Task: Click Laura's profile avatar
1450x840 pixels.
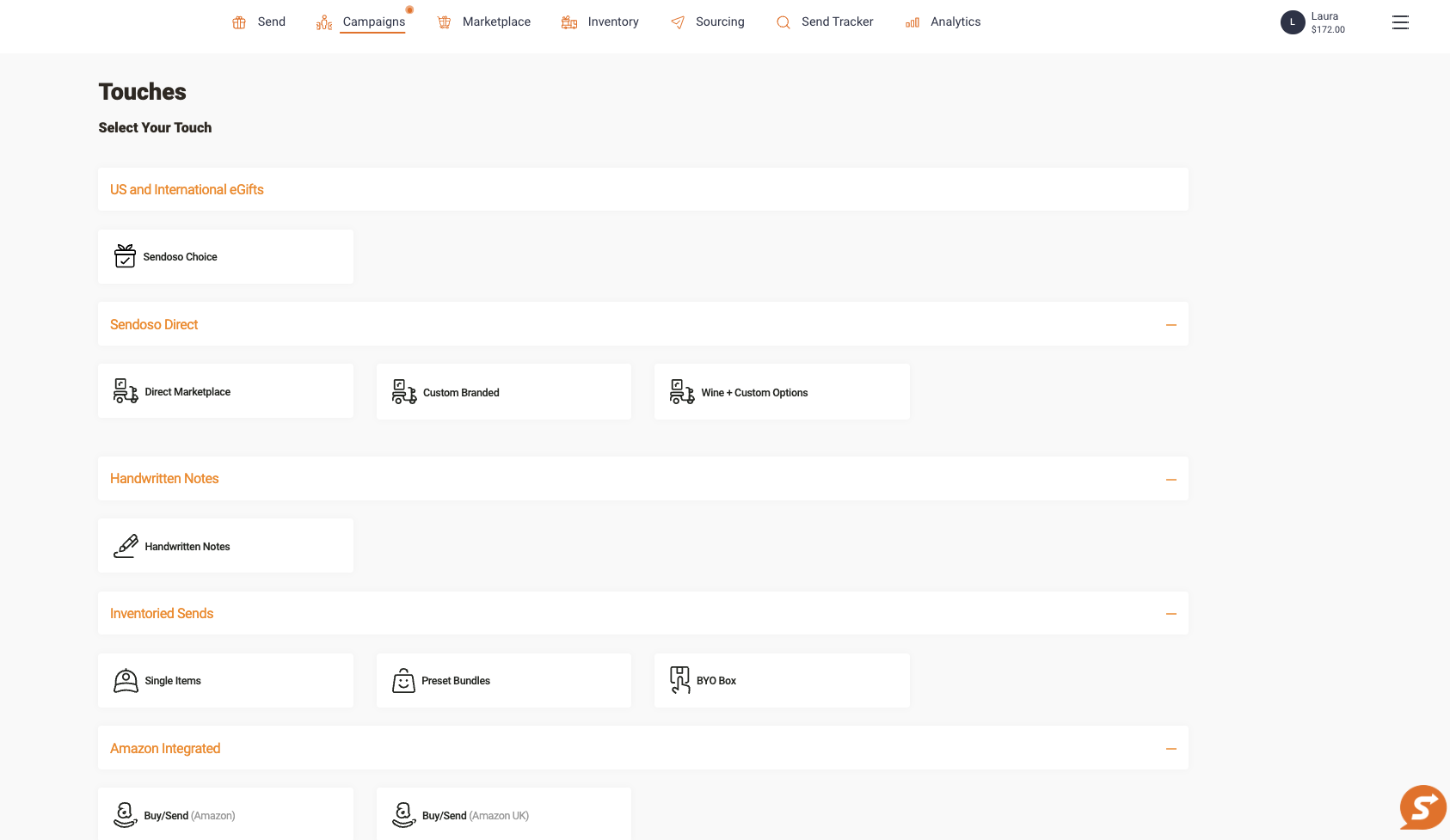Action: [1293, 22]
